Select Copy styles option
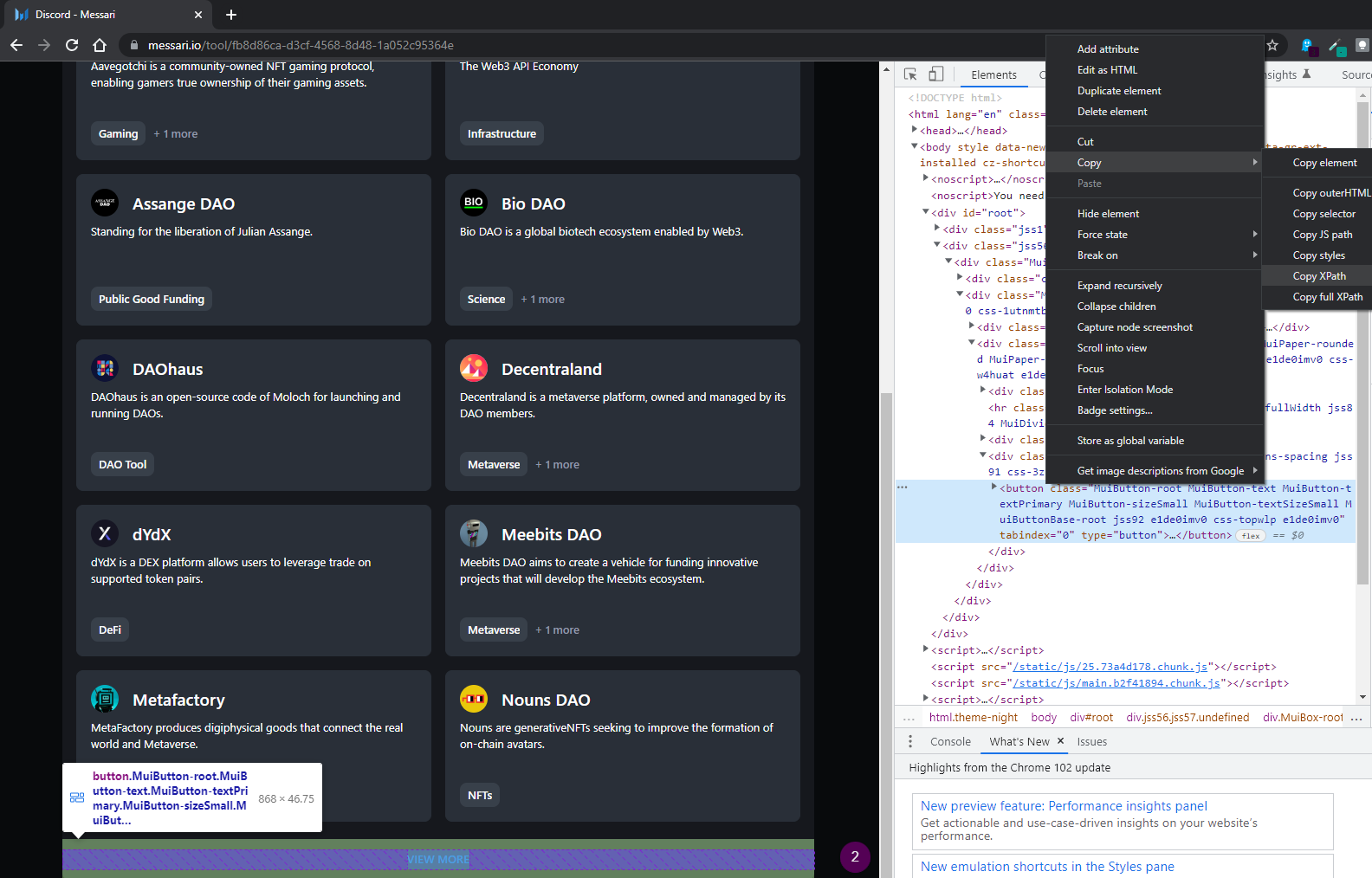This screenshot has width=1372, height=878. [1318, 255]
